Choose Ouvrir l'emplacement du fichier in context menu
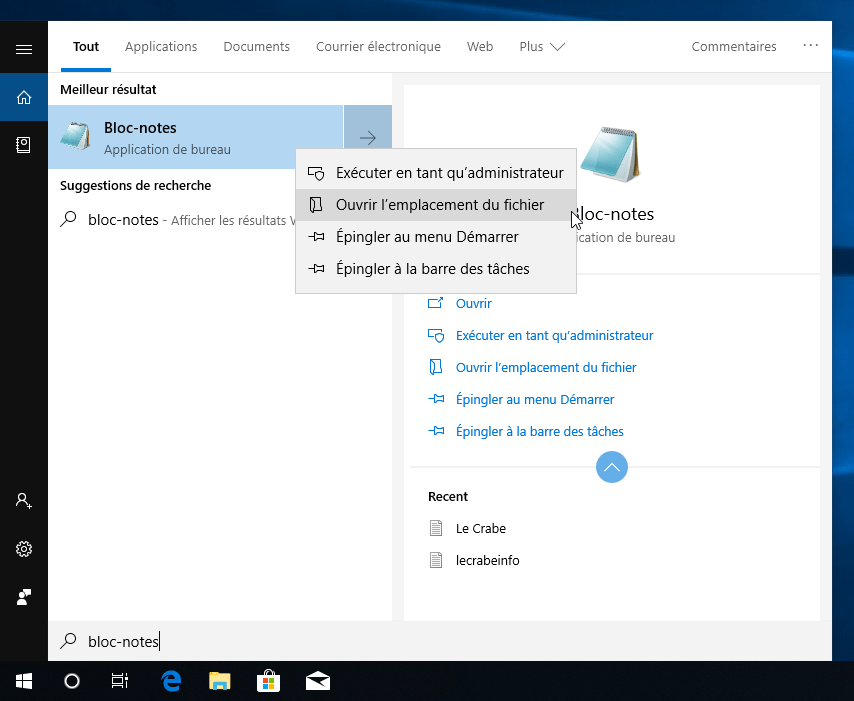 436,205
